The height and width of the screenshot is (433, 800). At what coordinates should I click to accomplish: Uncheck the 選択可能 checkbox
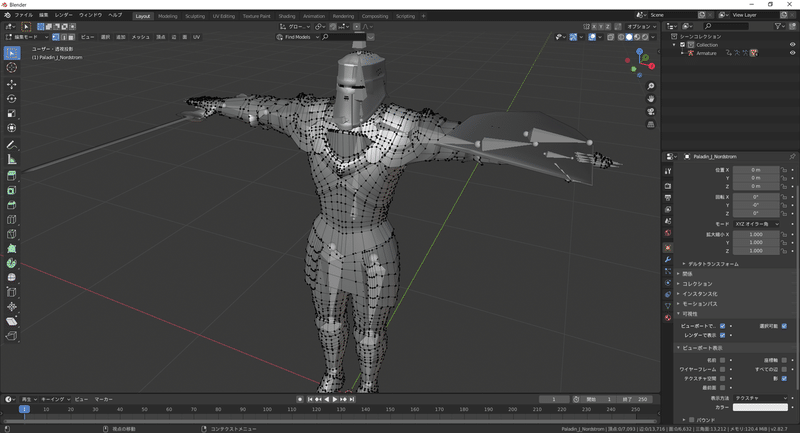784,326
